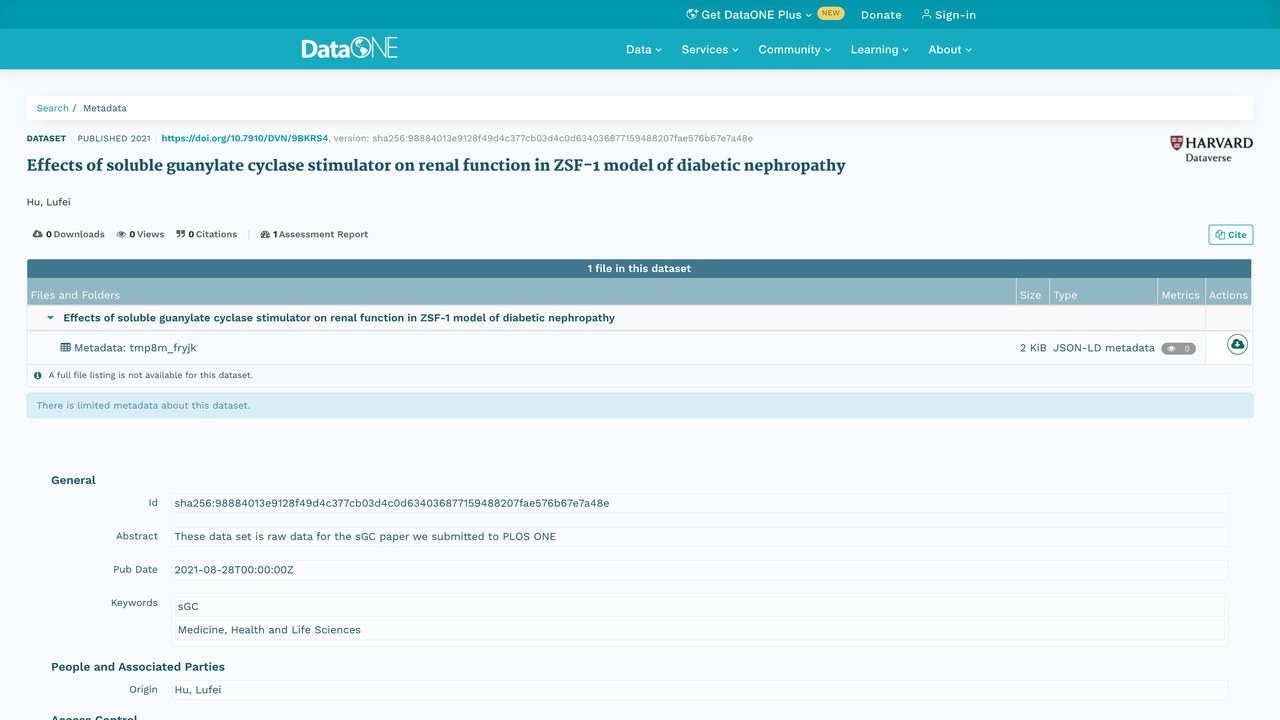Click the table icon beside Metadata: tmp8m_fryjk
This screenshot has height=720, width=1280.
[x=66, y=348]
